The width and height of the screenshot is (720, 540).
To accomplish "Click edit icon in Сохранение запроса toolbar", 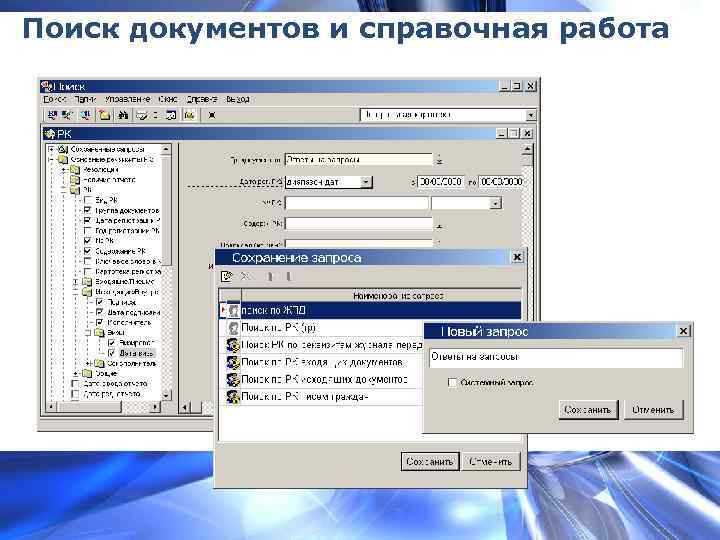I will click(227, 276).
